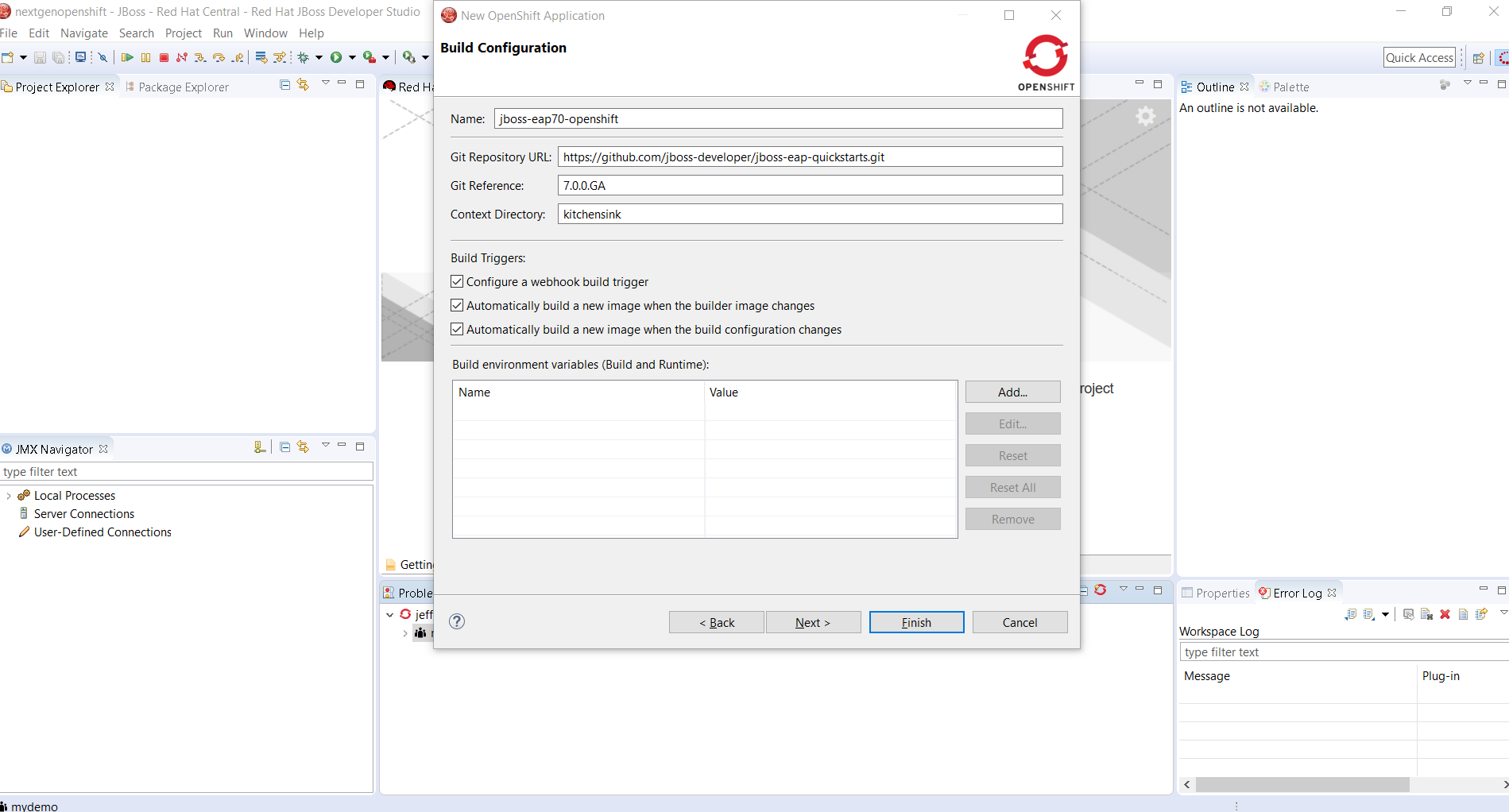
Task: Click Add... to add environment variable
Action: (x=1012, y=392)
